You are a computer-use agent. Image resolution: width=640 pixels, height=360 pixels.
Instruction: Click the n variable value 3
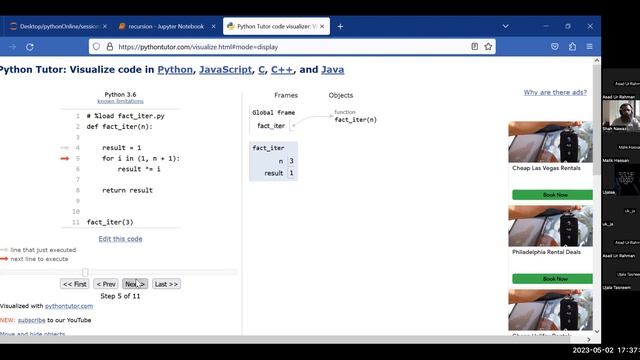point(291,161)
